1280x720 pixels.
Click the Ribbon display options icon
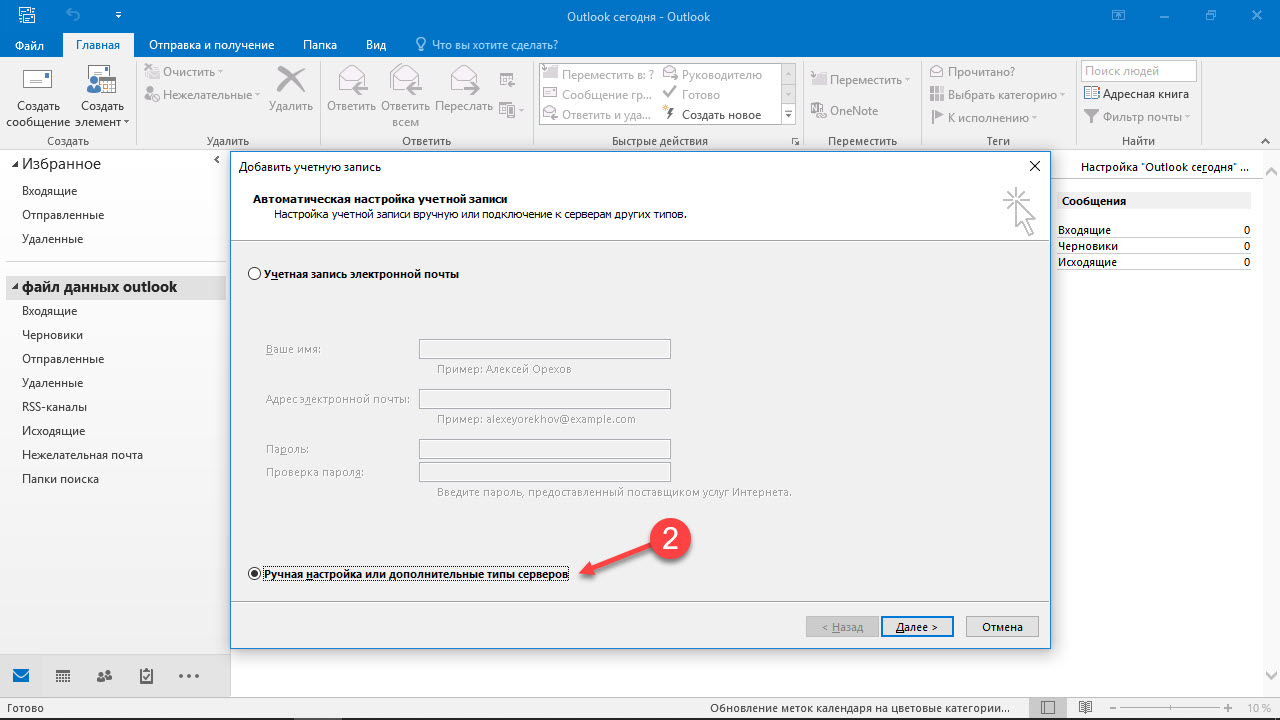(x=1118, y=16)
